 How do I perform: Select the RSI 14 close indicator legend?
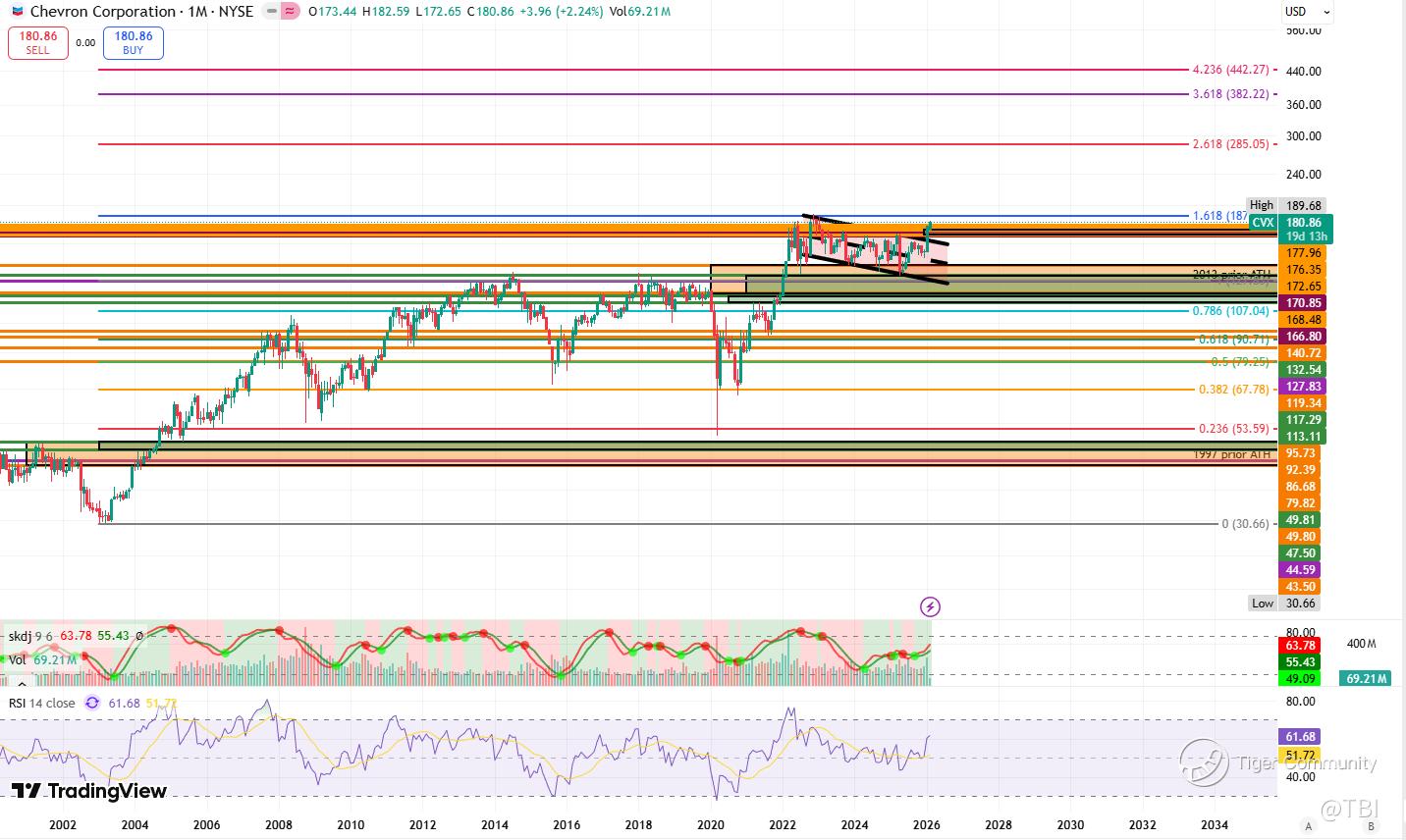(41, 703)
